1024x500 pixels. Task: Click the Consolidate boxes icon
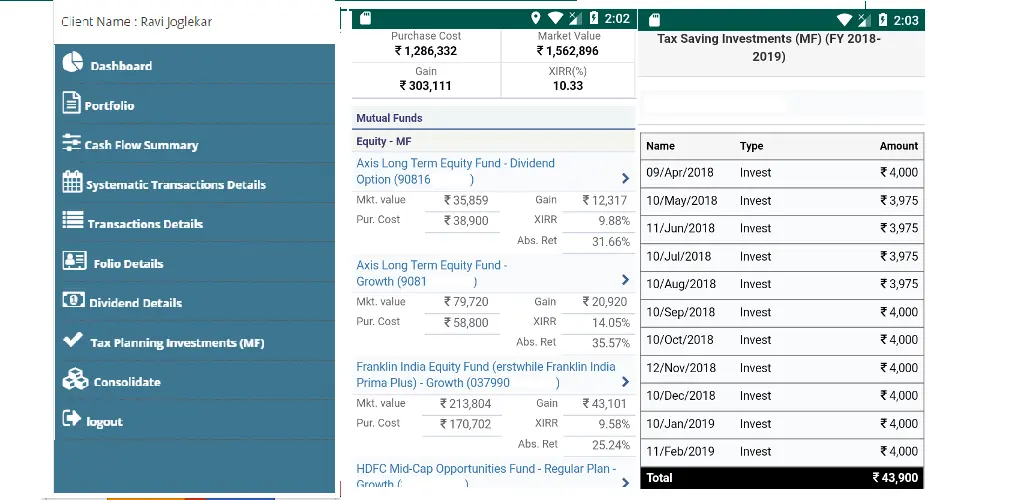75,379
